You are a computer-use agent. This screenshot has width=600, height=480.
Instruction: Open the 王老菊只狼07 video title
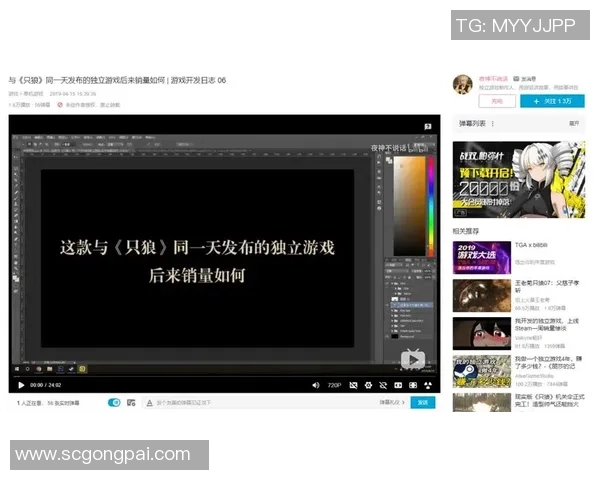[x=547, y=286]
